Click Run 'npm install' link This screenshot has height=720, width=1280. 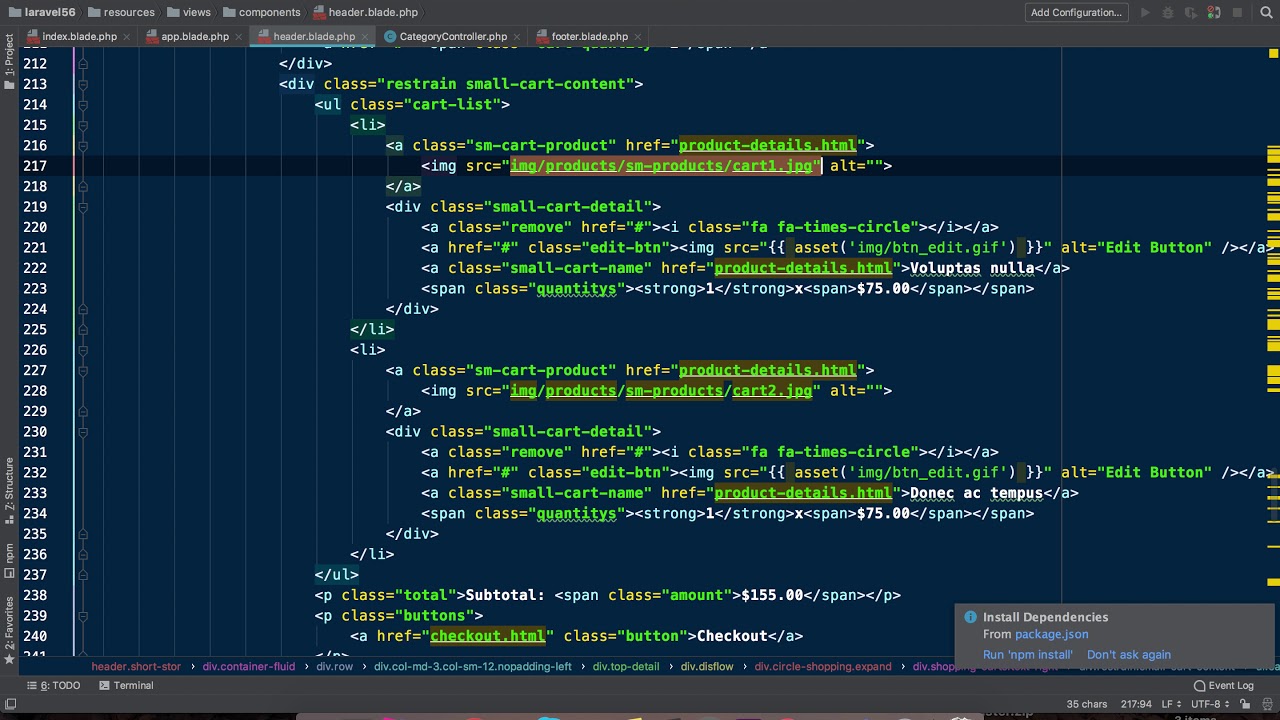(1027, 655)
